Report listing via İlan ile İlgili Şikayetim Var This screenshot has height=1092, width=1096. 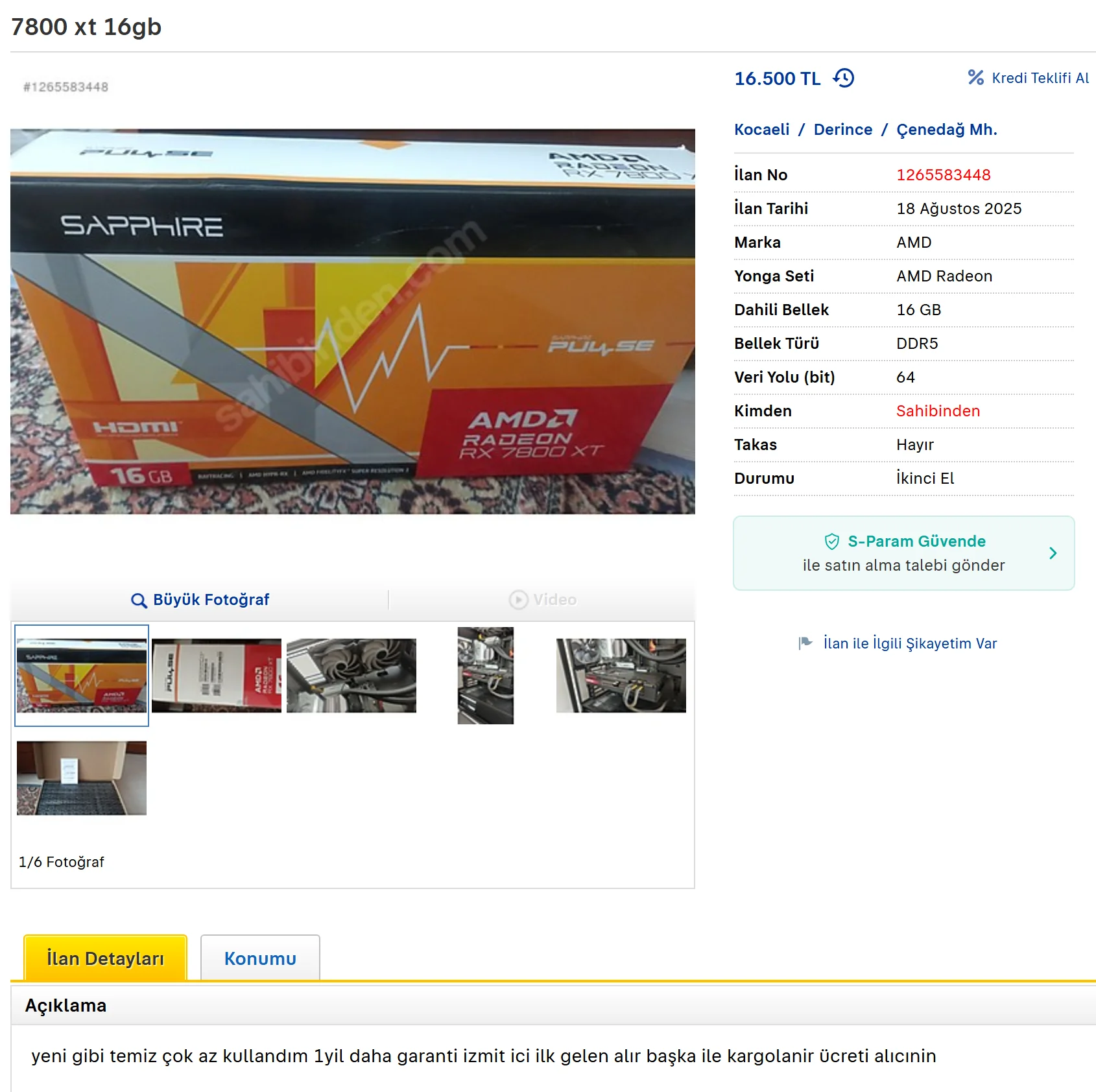(910, 643)
